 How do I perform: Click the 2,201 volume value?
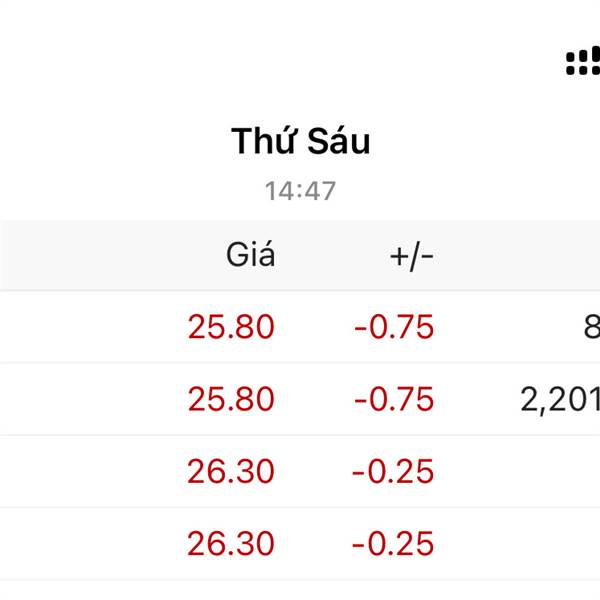pyautogui.click(x=560, y=399)
